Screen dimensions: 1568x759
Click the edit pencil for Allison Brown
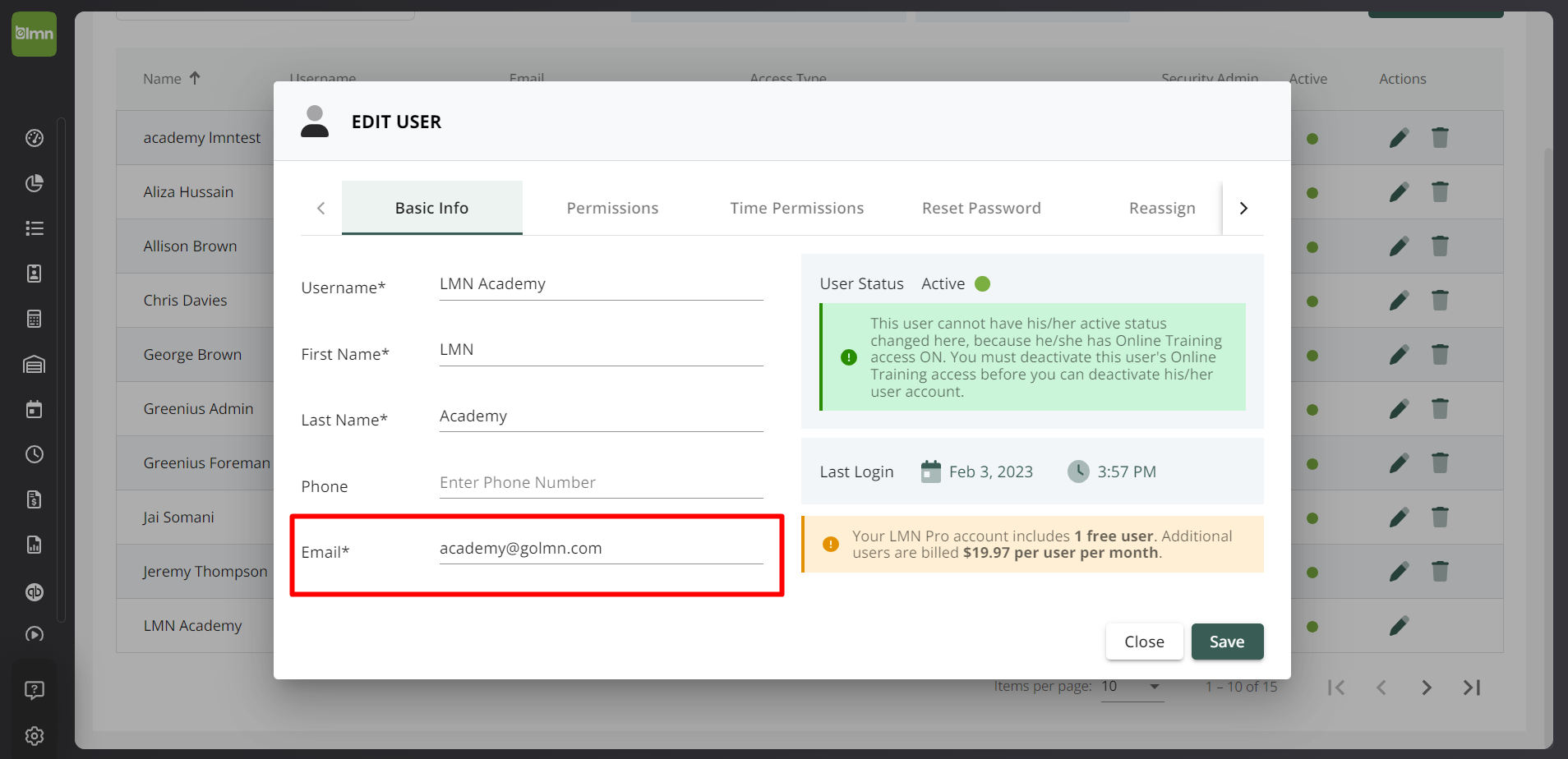coord(1400,246)
